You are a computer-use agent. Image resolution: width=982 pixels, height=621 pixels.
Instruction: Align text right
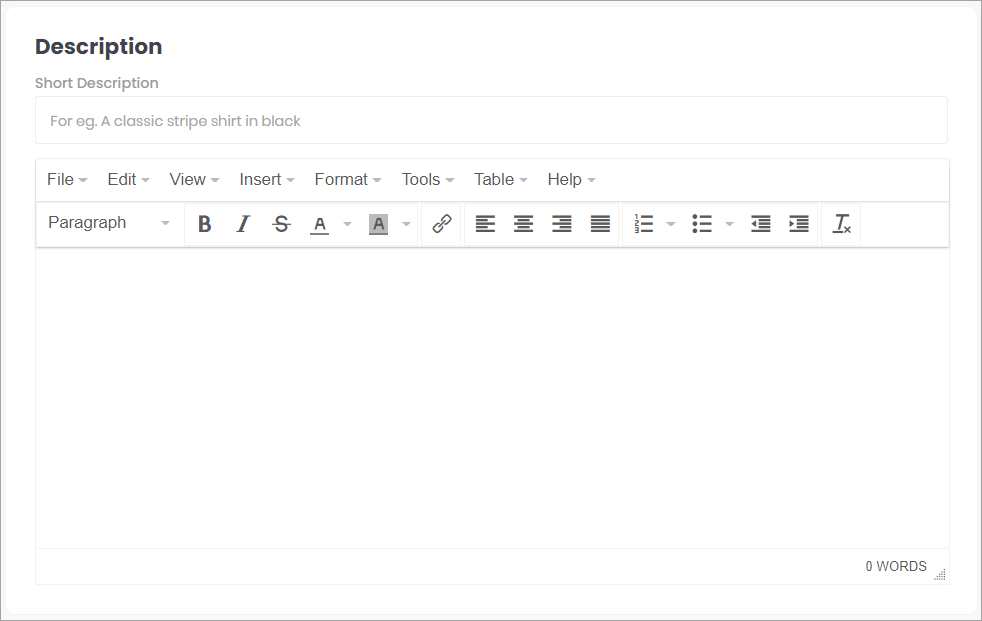[x=562, y=224]
